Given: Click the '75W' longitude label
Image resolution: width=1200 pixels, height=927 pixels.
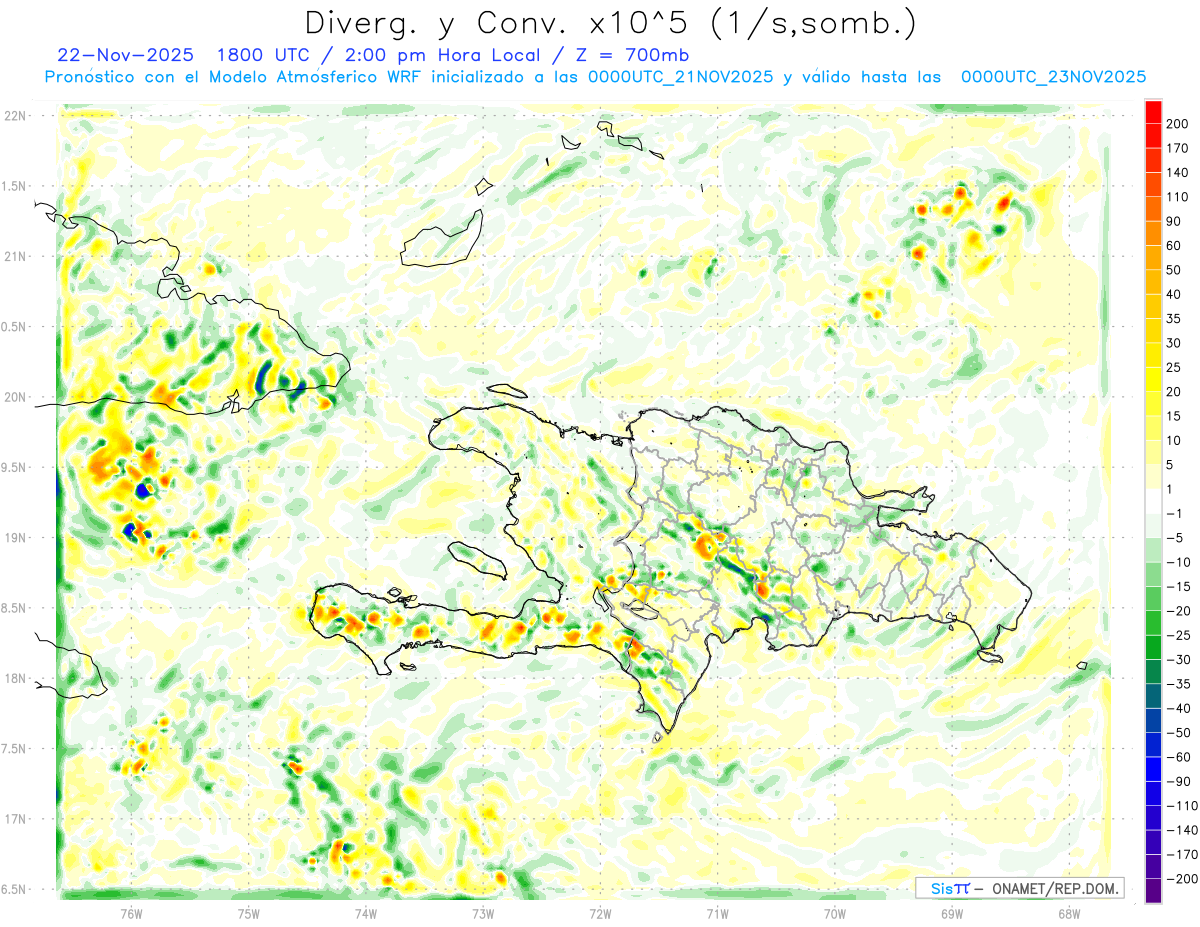Looking at the screenshot, I should tap(249, 913).
